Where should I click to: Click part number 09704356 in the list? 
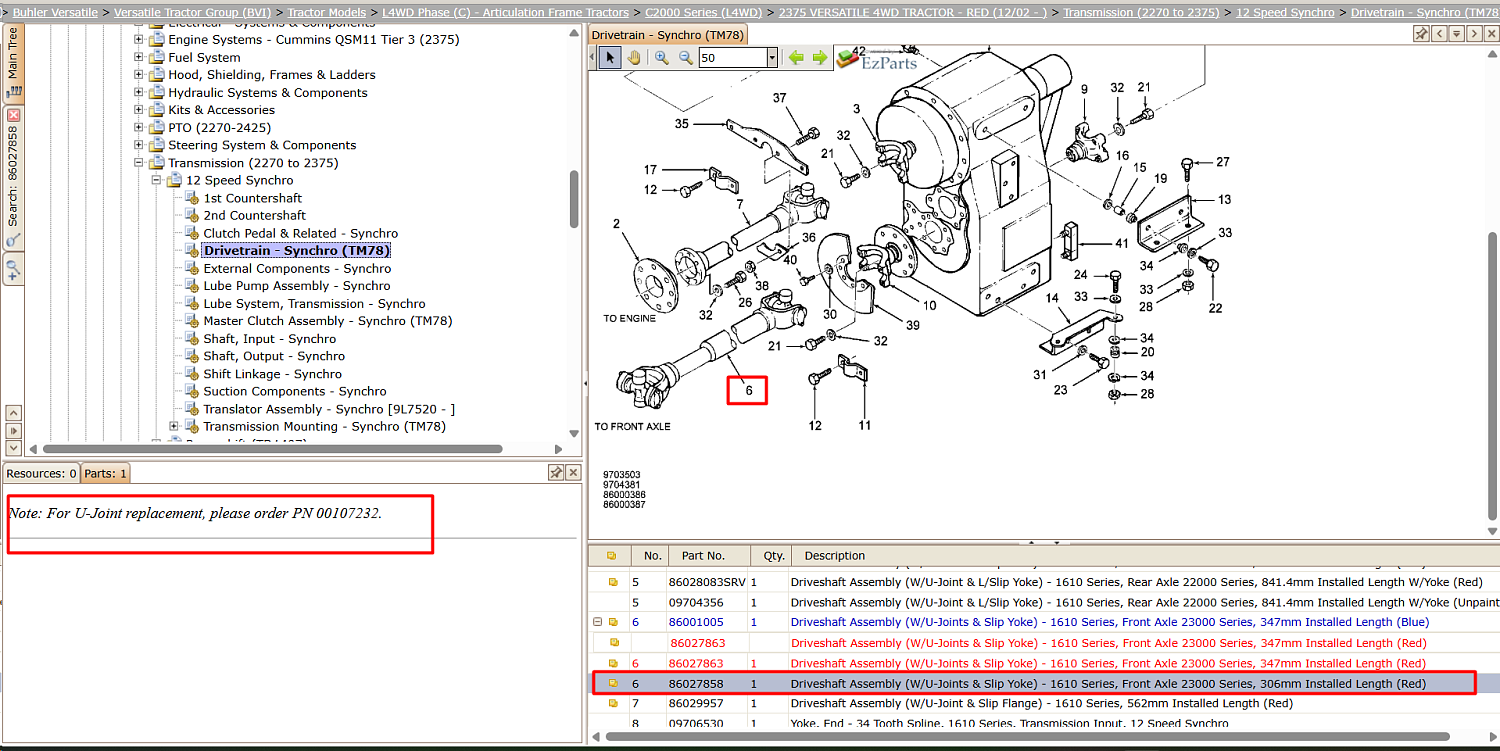696,602
